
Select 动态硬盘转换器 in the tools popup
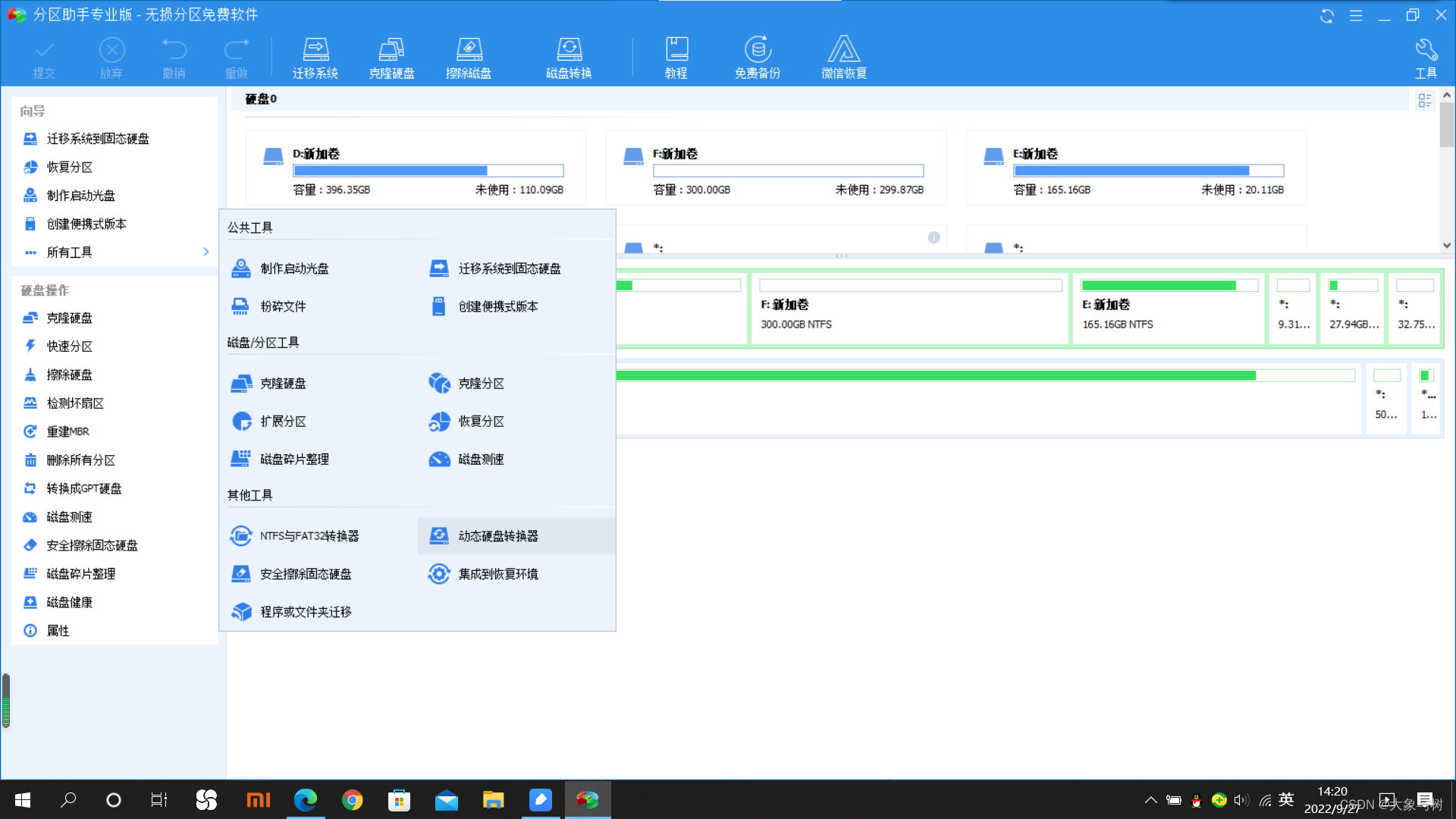pos(497,536)
